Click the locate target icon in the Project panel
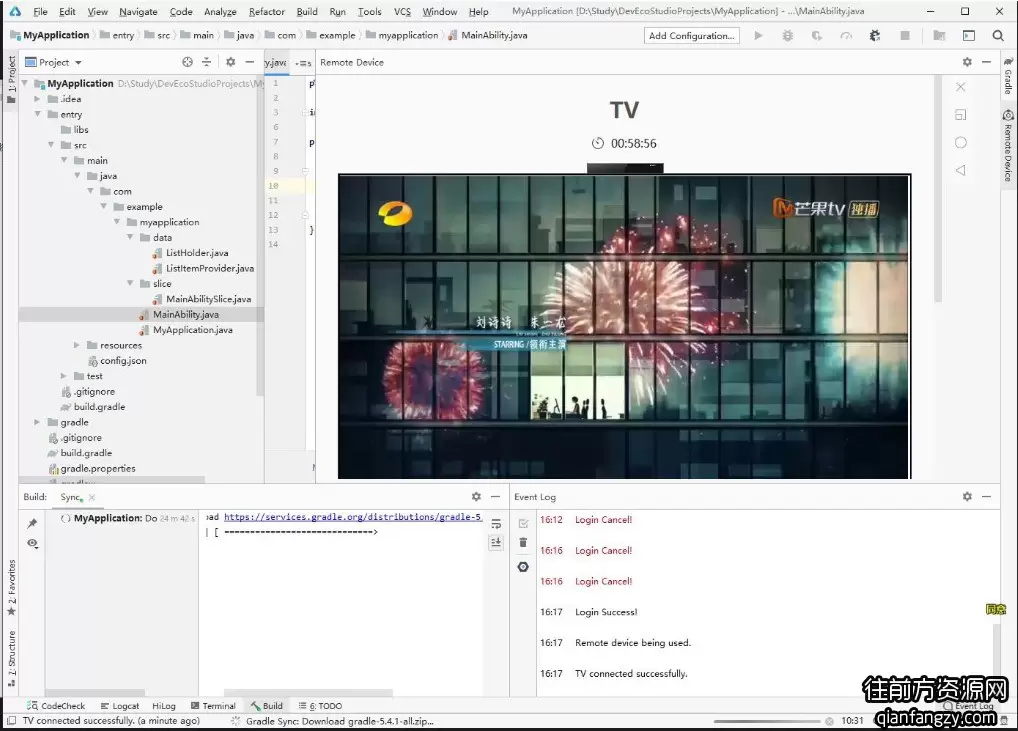The image size is (1018, 731). coord(187,62)
